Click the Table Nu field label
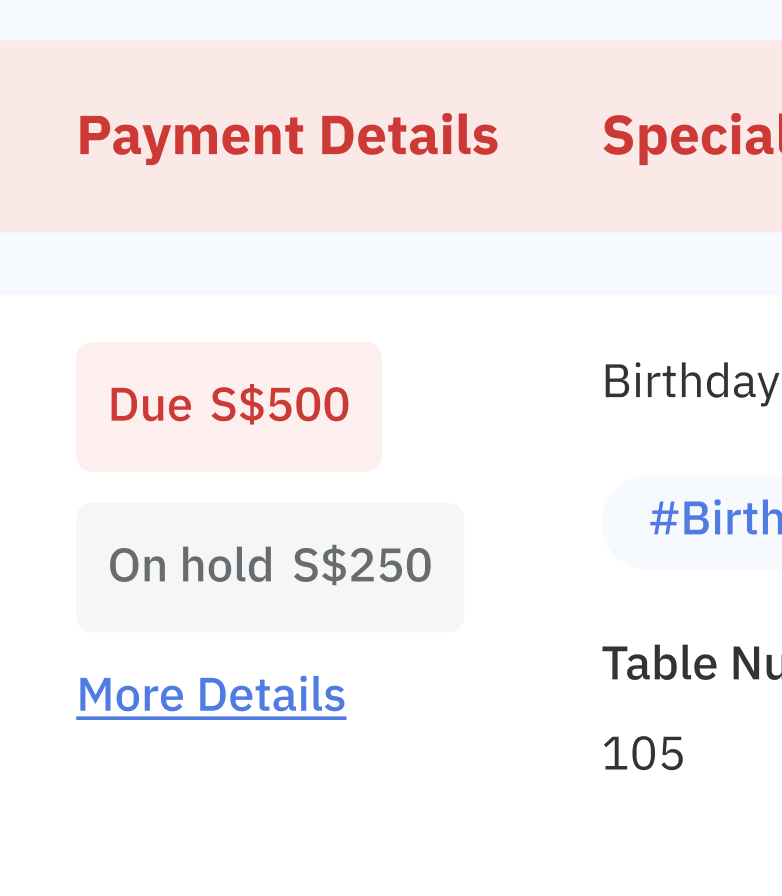 (691, 662)
